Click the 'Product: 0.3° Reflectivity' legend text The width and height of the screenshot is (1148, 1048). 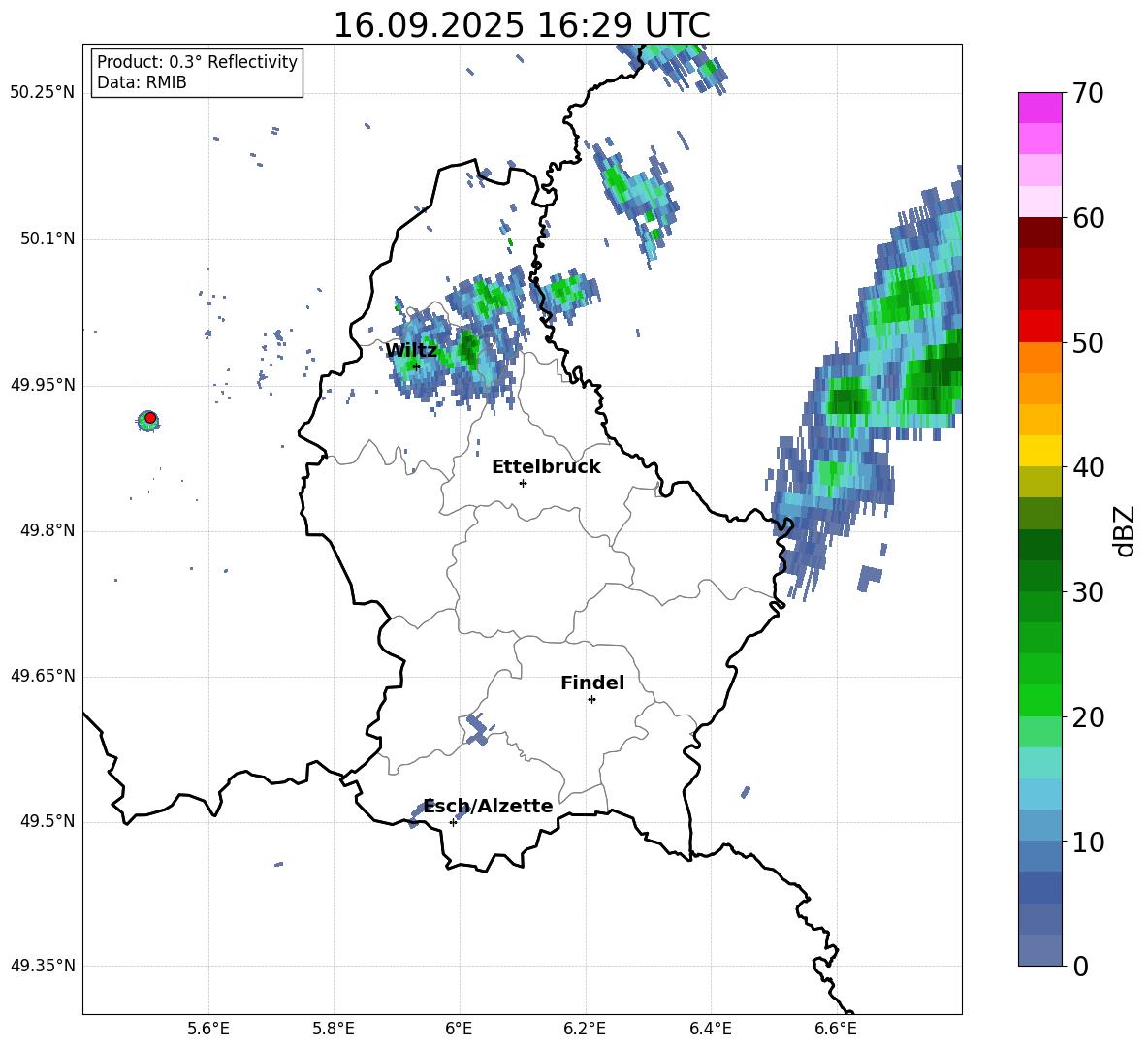pos(197,62)
